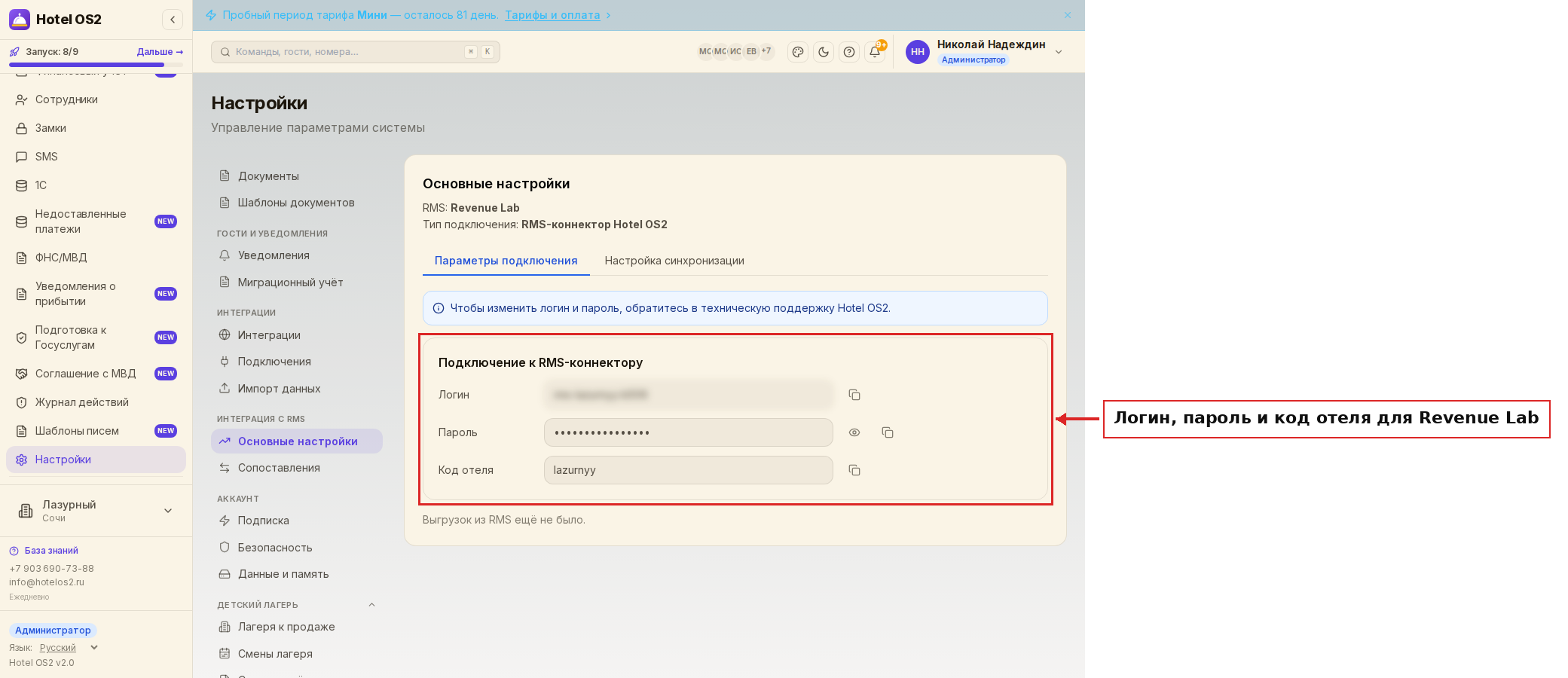Open notifications bell icon
This screenshot has height=678, width=1568.
point(875,52)
